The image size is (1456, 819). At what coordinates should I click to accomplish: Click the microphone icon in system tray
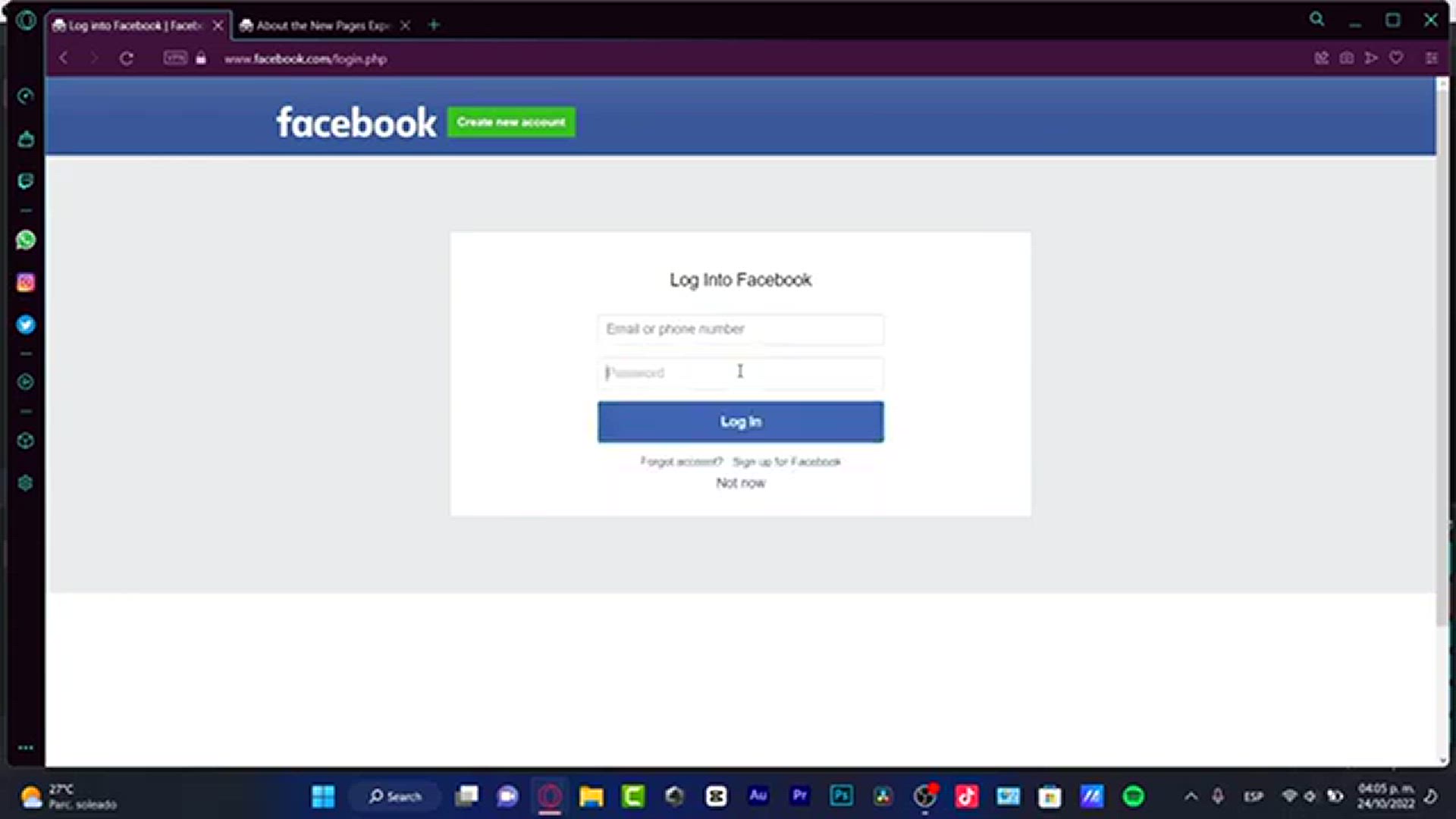pyautogui.click(x=1218, y=796)
